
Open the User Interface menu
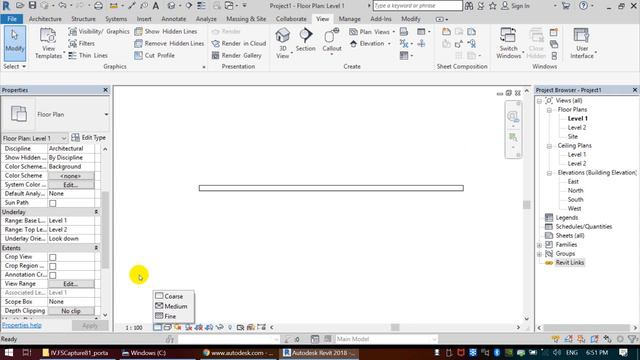(x=582, y=43)
